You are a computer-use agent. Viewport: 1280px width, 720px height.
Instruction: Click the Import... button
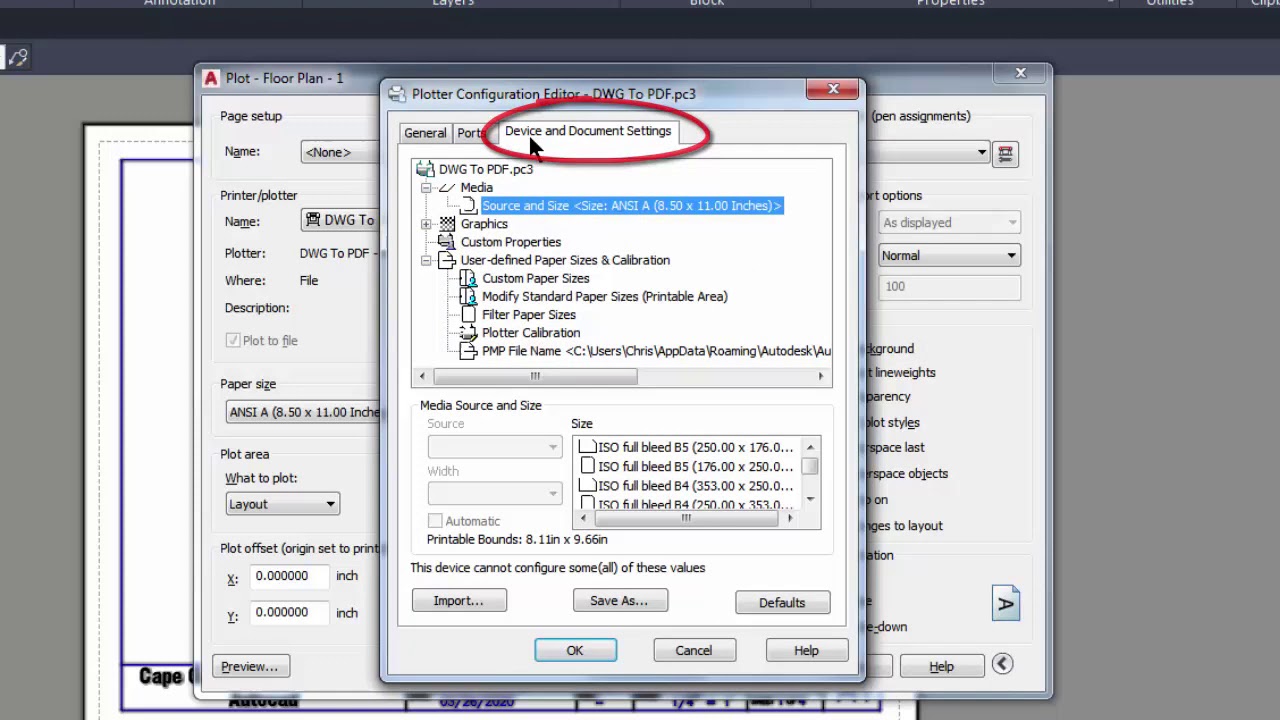(459, 601)
